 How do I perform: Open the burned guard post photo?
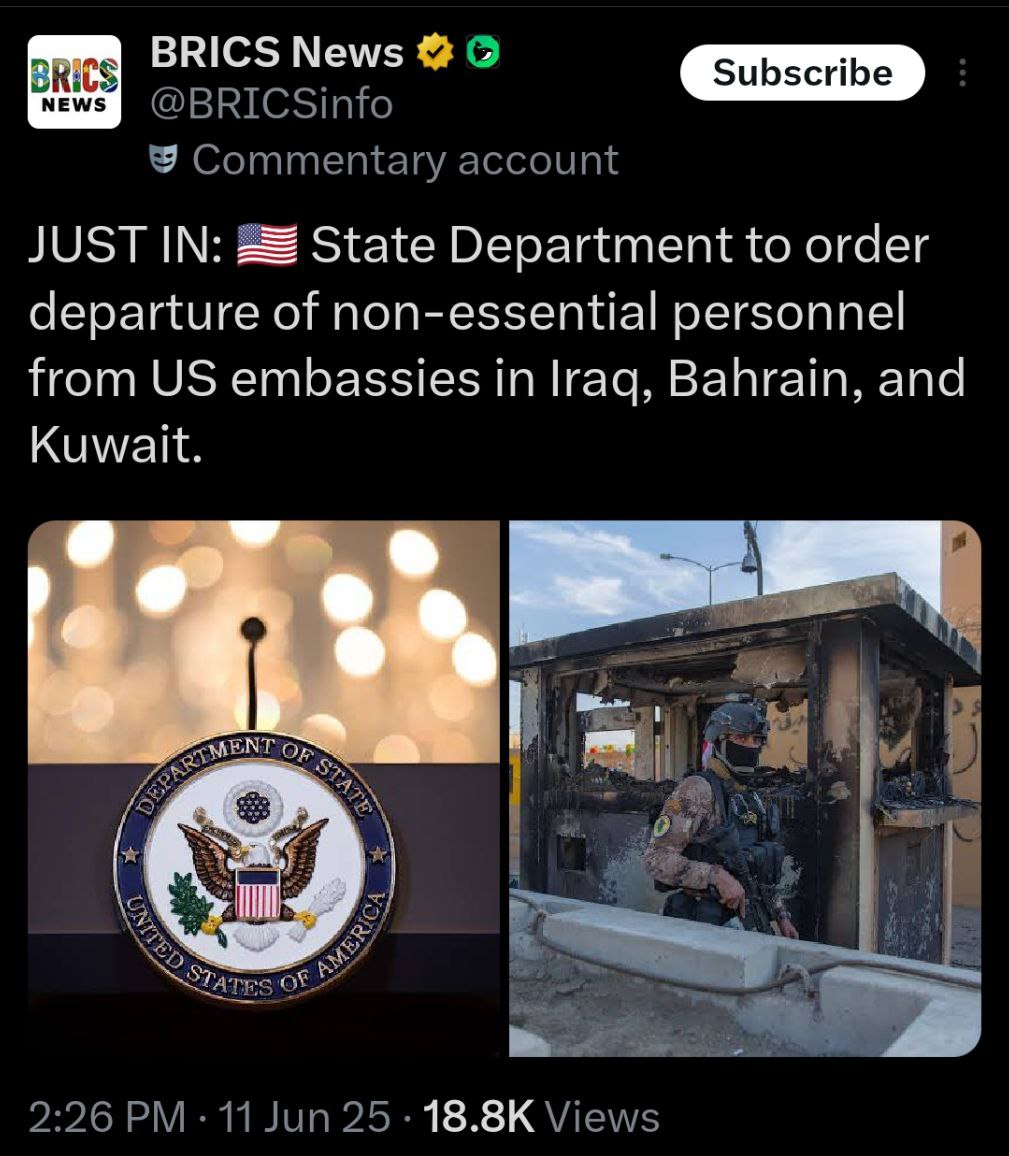[x=744, y=788]
